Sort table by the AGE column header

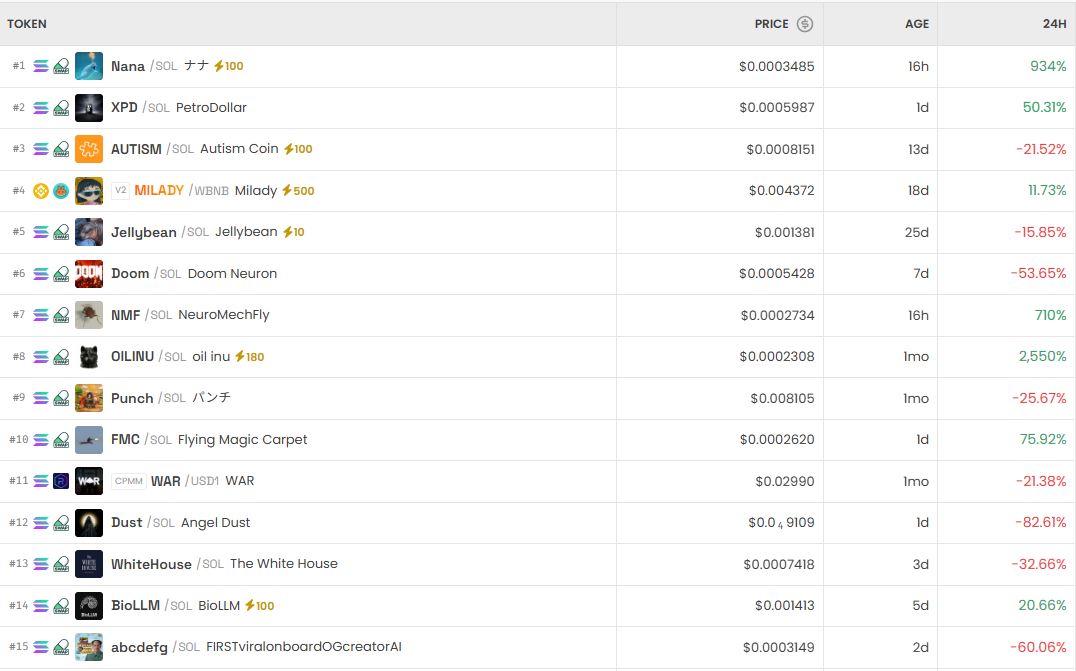(917, 24)
